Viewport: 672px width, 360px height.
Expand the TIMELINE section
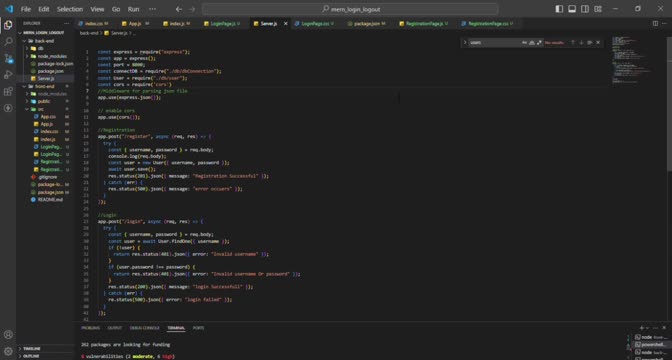pyautogui.click(x=31, y=348)
